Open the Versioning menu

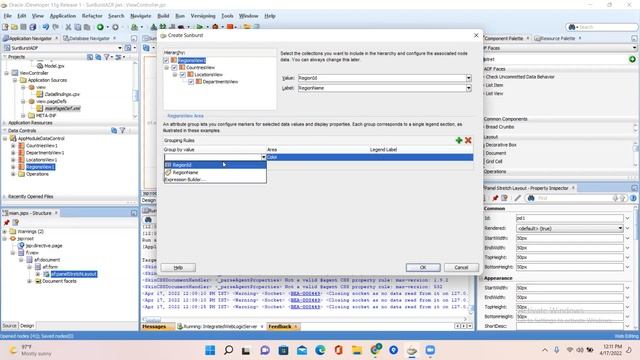click(203, 16)
